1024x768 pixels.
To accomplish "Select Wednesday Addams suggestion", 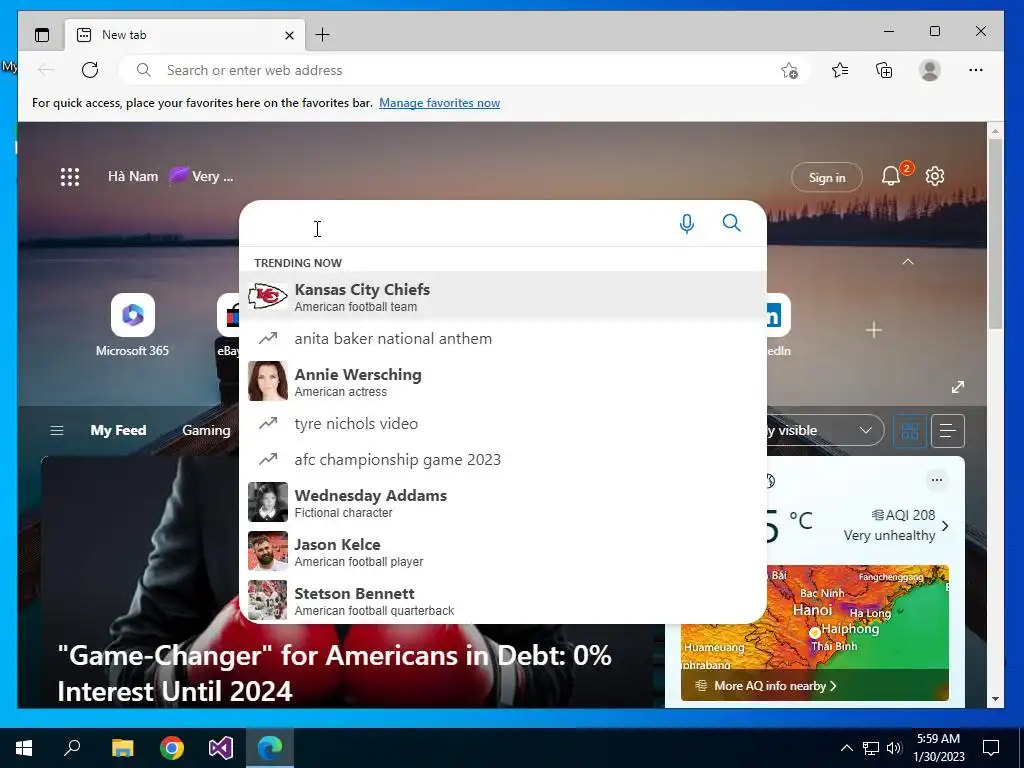I will [503, 502].
